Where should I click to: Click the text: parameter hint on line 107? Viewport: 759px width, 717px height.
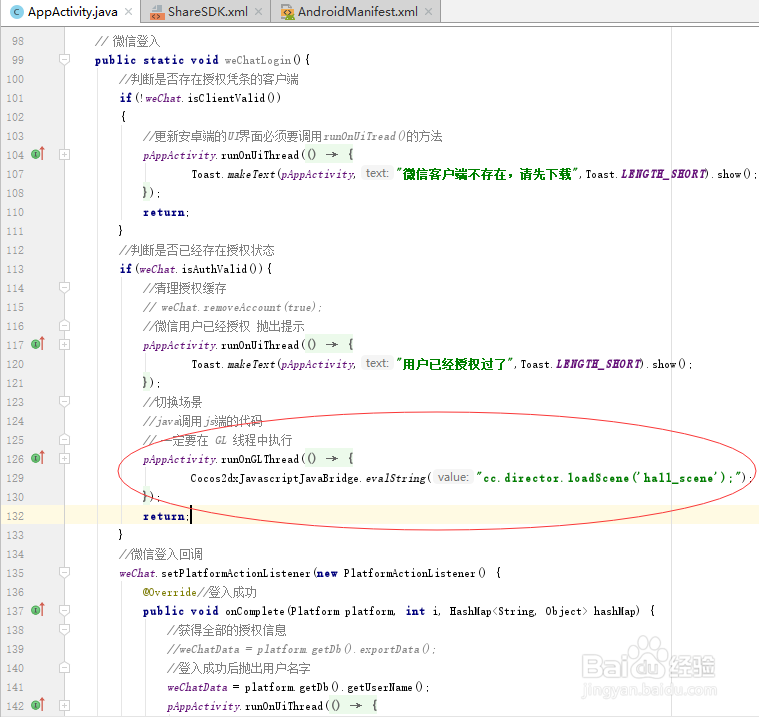(377, 173)
